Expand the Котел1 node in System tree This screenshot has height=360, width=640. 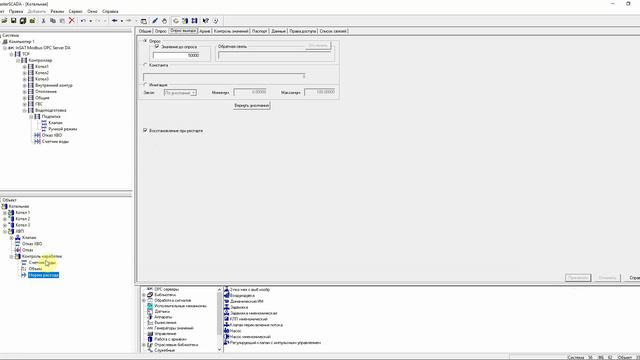pos(24,67)
